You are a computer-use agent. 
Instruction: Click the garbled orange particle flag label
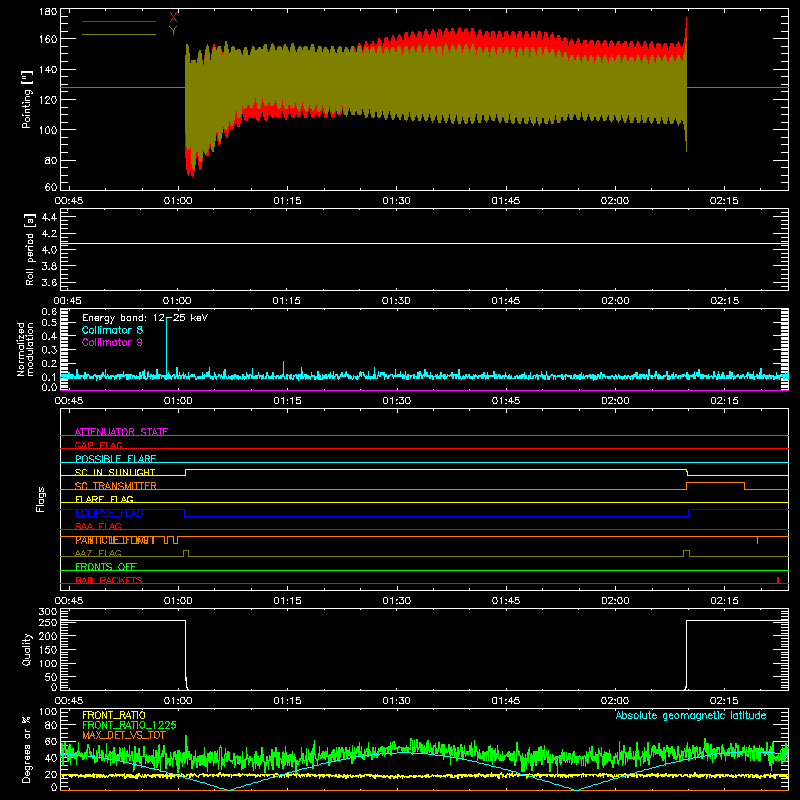[115, 540]
